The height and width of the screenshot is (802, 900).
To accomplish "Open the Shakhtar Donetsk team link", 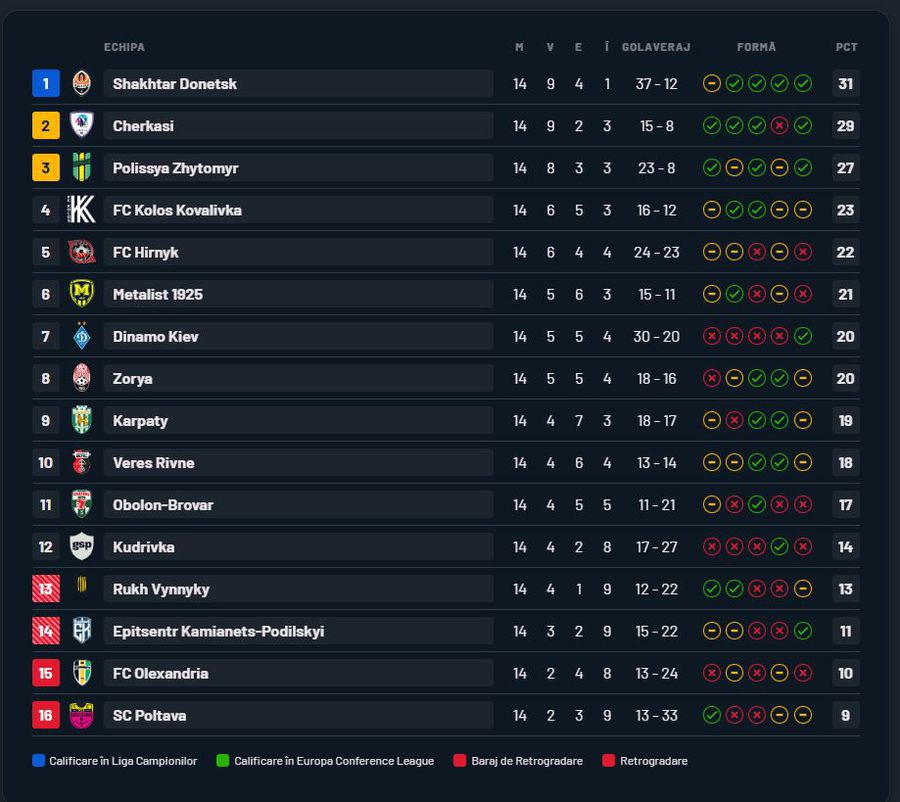I will click(x=175, y=84).
